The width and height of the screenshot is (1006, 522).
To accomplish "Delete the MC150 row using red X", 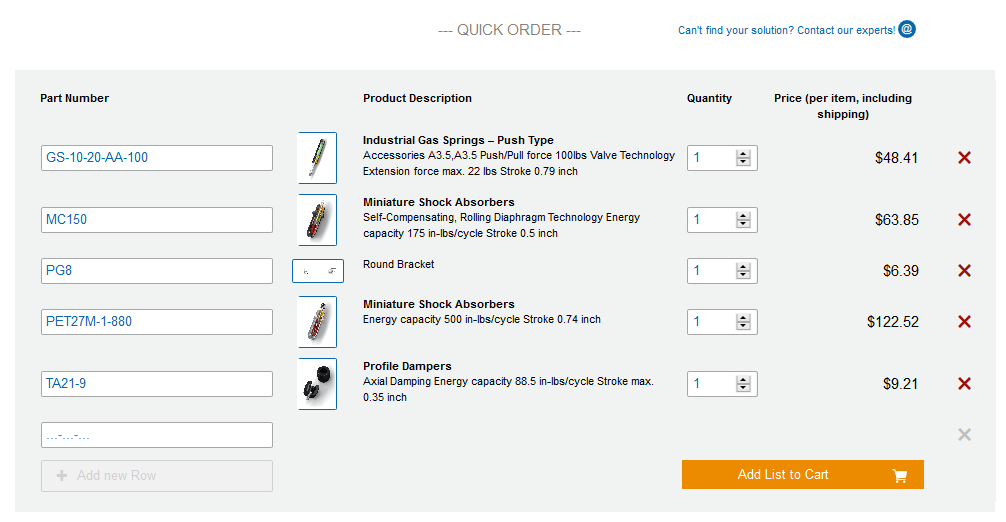I will click(964, 220).
